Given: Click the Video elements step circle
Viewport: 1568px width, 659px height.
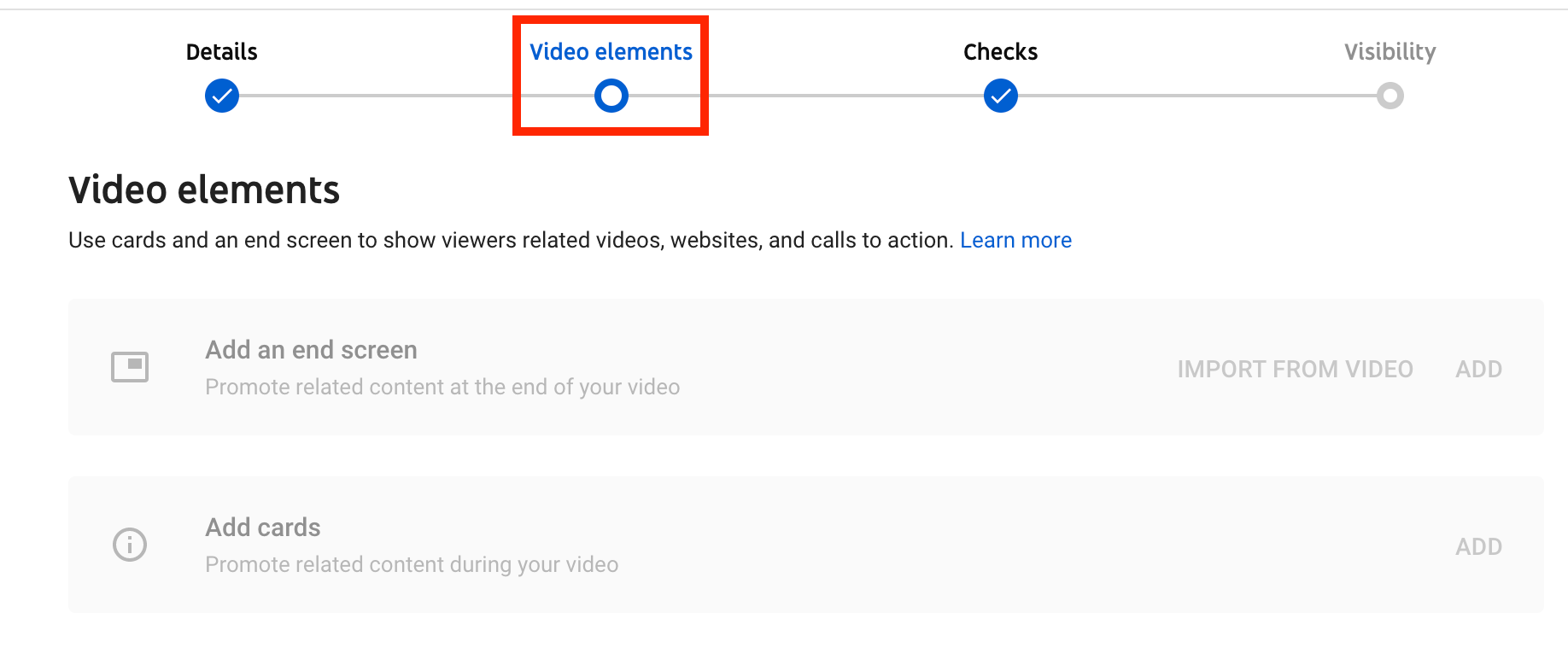Looking at the screenshot, I should pos(611,96).
